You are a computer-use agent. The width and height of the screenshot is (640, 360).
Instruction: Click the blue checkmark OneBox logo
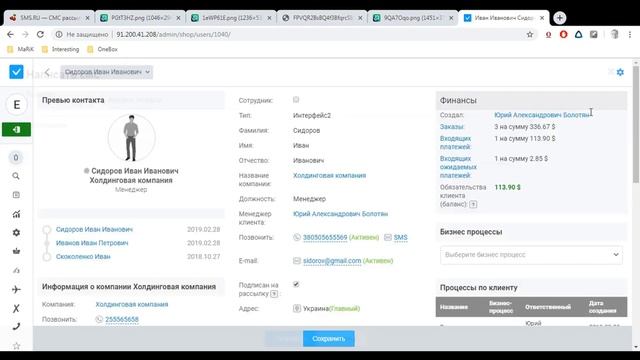(16, 72)
